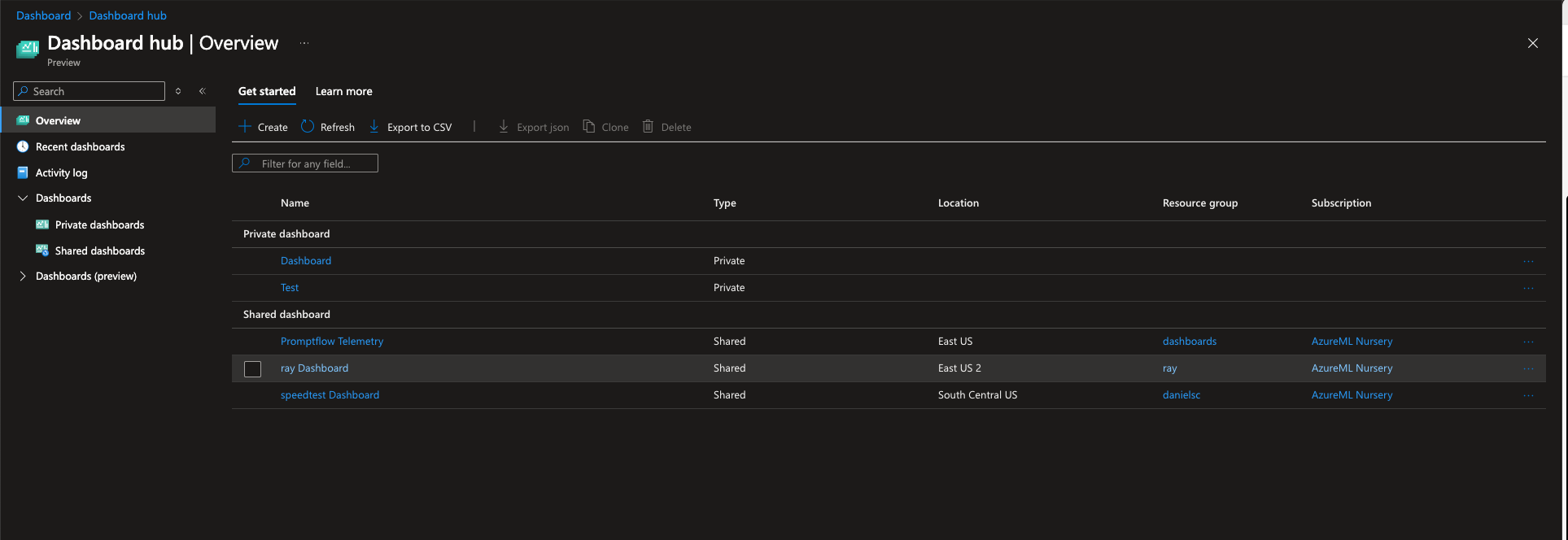Viewport: 1568px width, 540px height.
Task: Click the Shared dashboards icon in sidebar
Action: pos(42,250)
